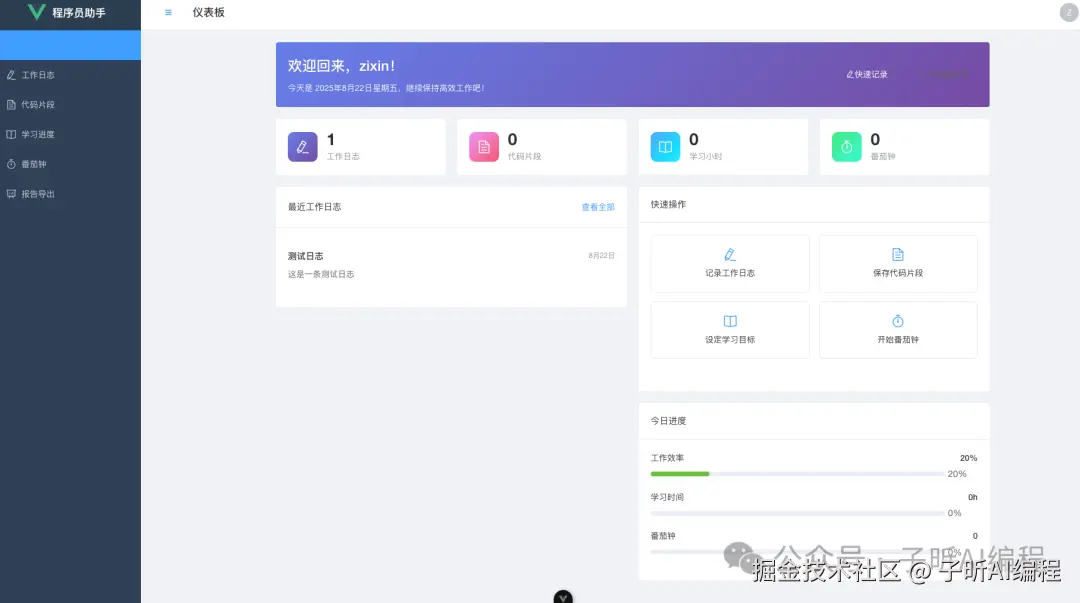The height and width of the screenshot is (603, 1080).
Task: Click the green V logo of 程序员助手
Action: tap(36, 12)
